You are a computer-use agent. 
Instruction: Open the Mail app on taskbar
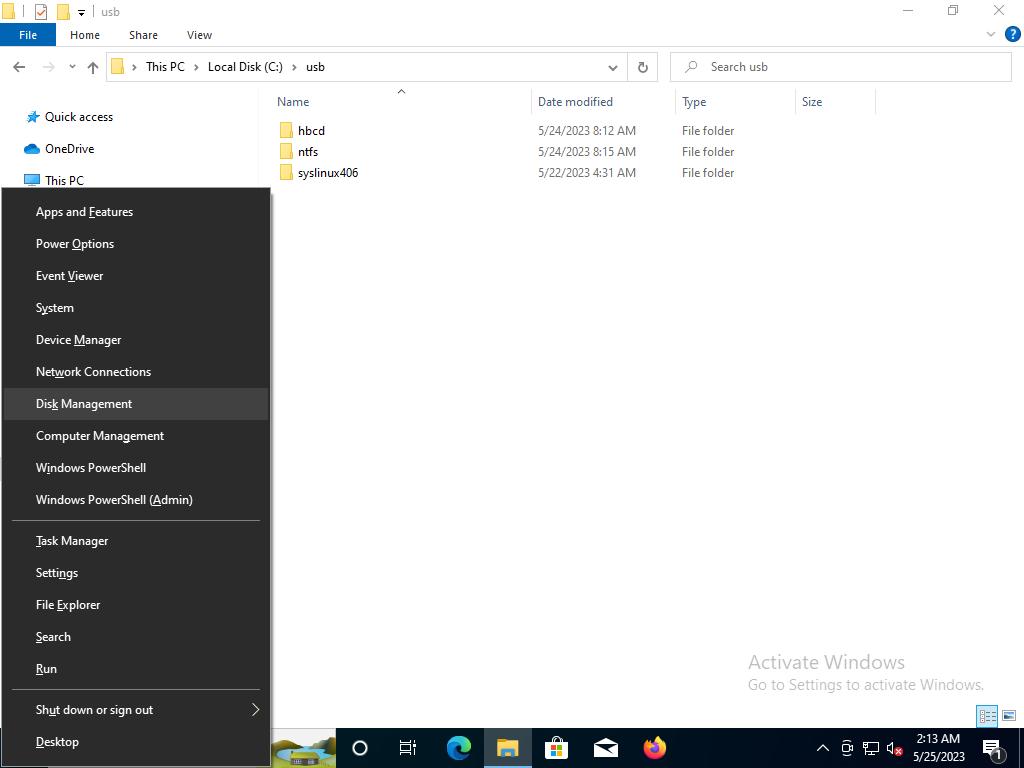click(x=605, y=748)
